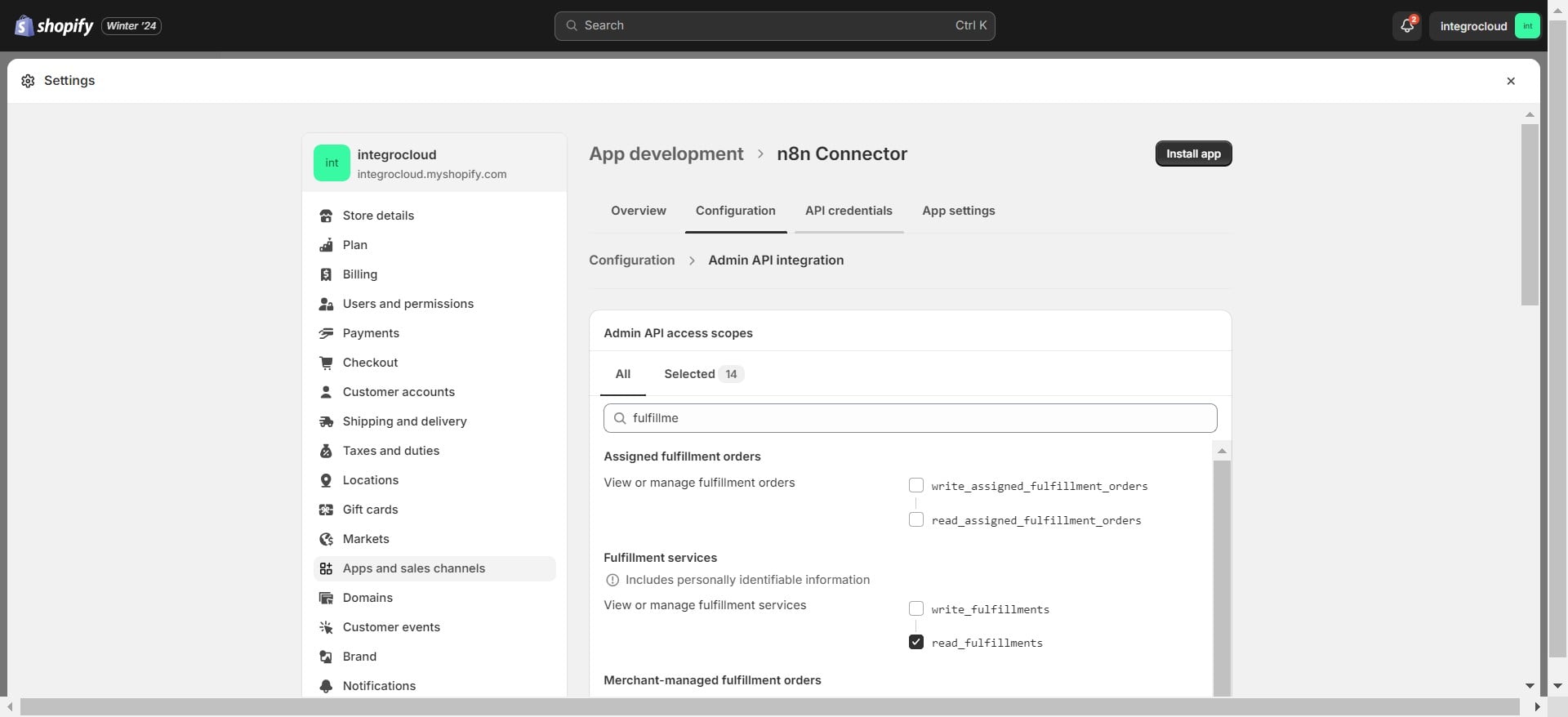
Task: Check the write_fulfillments scope
Action: 916,608
